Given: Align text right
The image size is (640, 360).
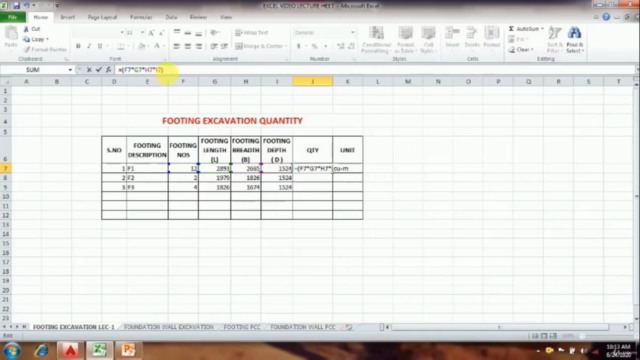Looking at the screenshot, I should pos(198,46).
